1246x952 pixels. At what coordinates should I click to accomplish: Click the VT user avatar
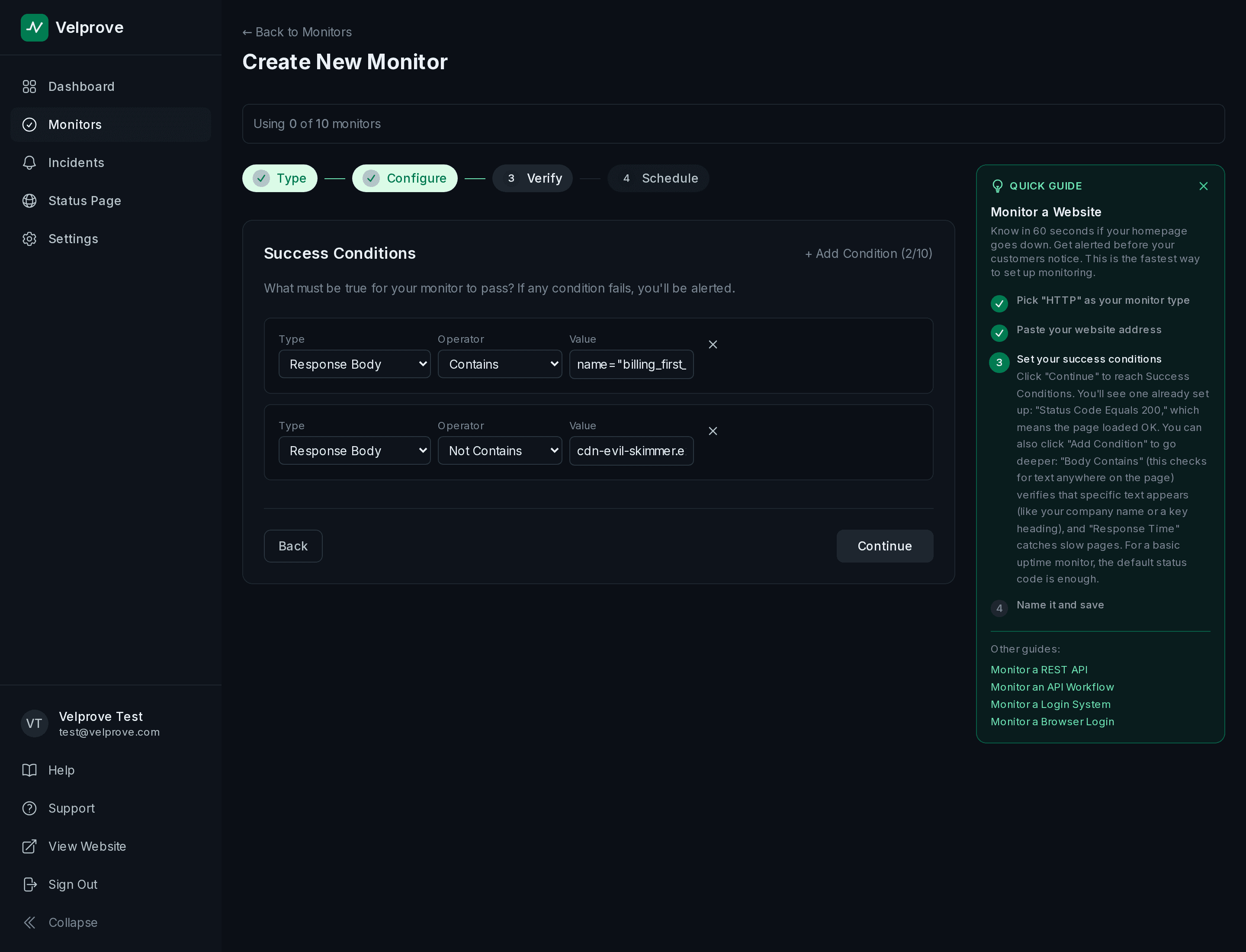(34, 723)
